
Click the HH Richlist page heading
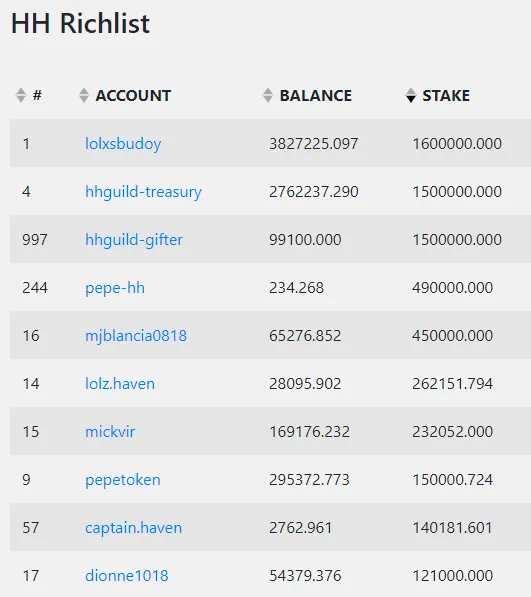coord(80,24)
